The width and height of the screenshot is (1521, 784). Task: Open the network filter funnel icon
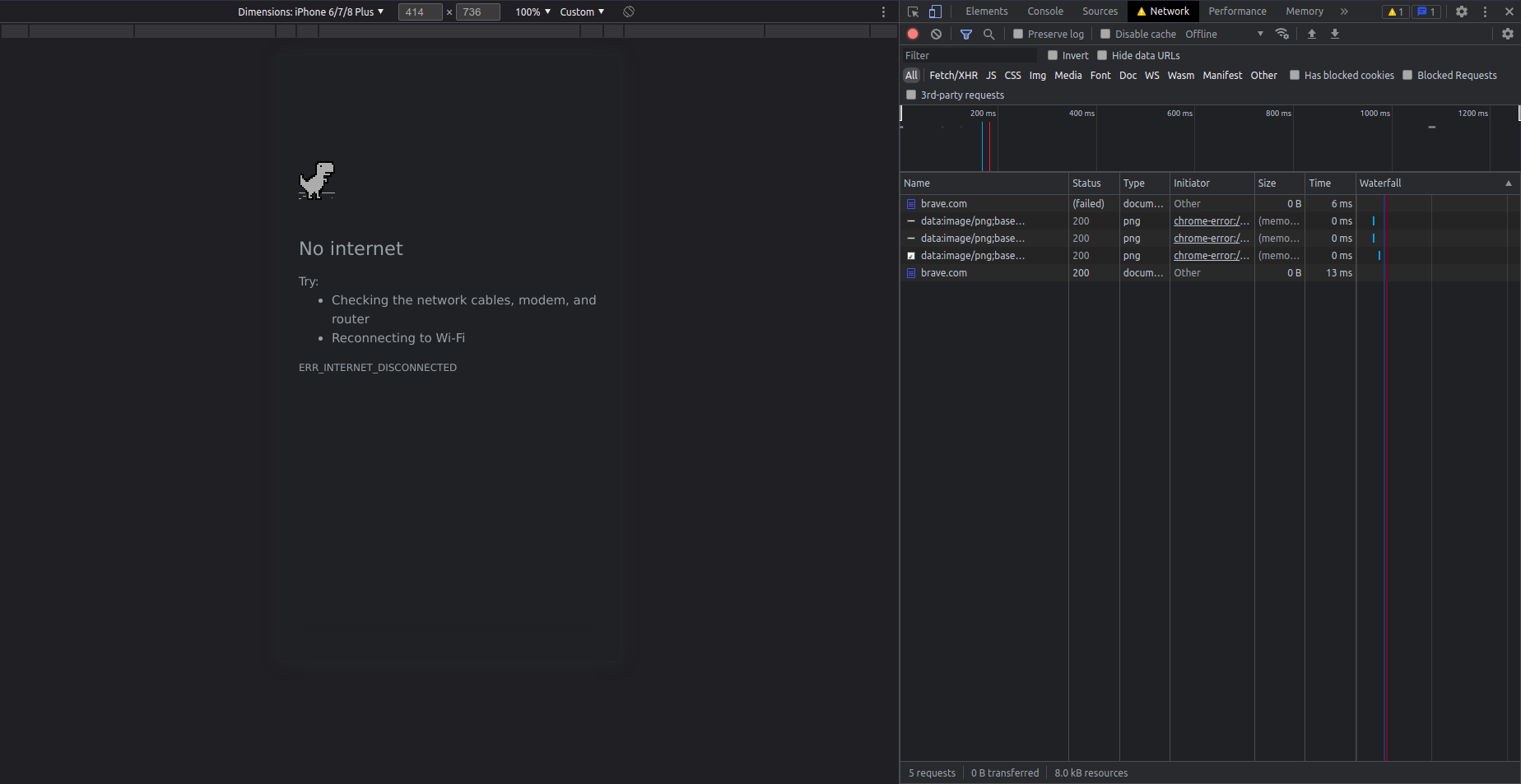pos(966,34)
